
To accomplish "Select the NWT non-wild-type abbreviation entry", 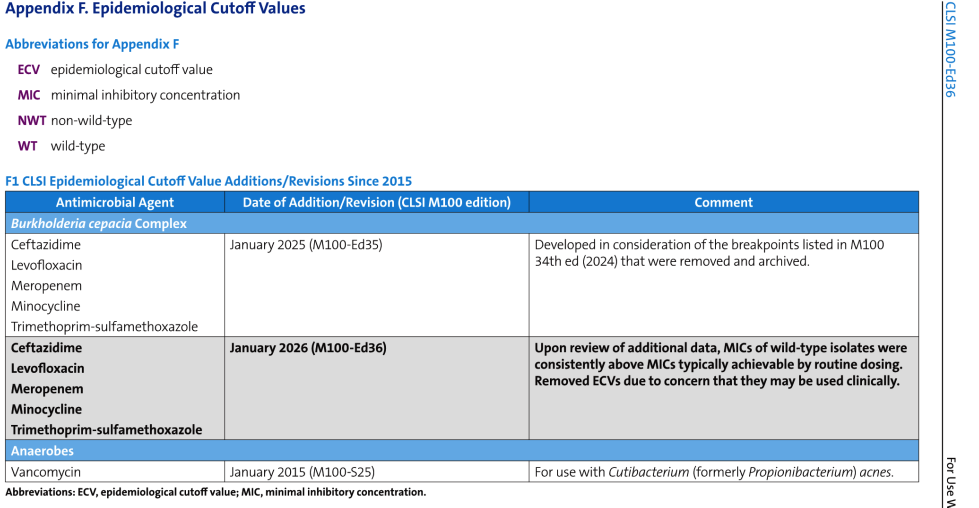I will point(74,121).
